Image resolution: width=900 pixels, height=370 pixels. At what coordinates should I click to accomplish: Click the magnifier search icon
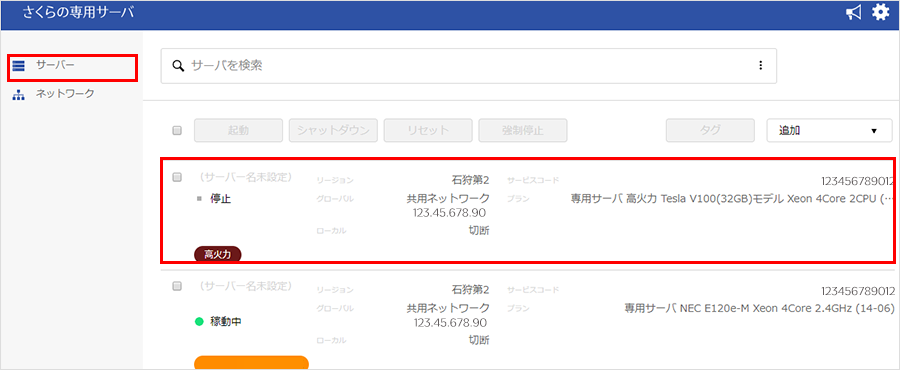[x=178, y=65]
